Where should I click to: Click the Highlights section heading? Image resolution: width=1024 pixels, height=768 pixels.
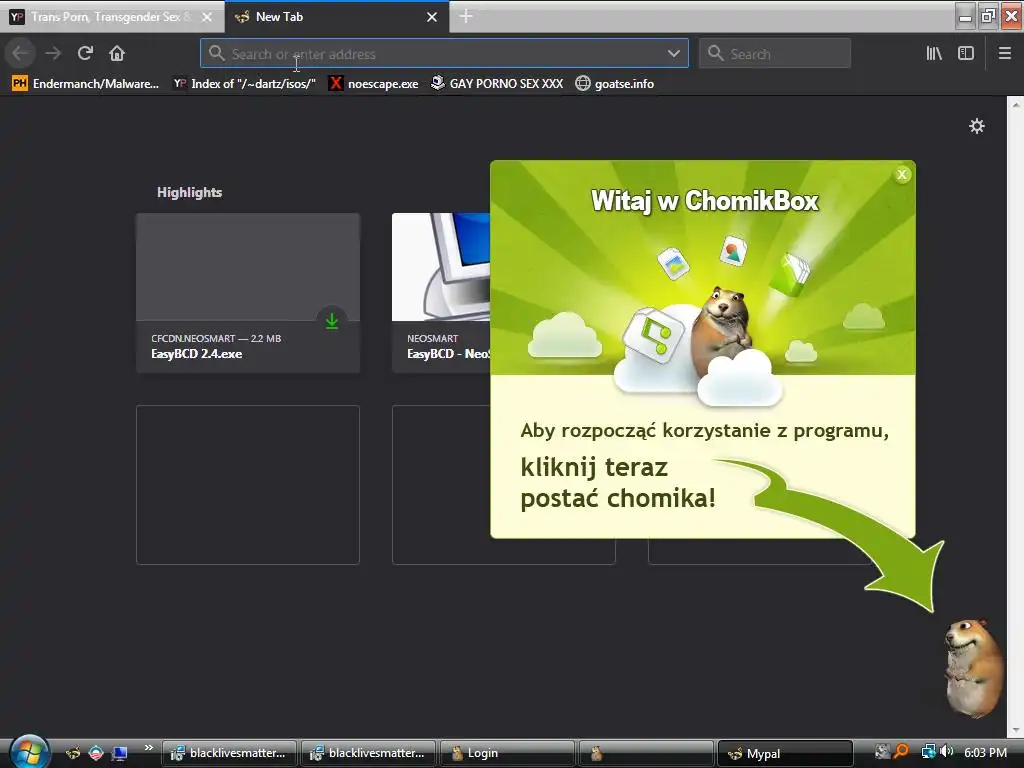coord(189,192)
